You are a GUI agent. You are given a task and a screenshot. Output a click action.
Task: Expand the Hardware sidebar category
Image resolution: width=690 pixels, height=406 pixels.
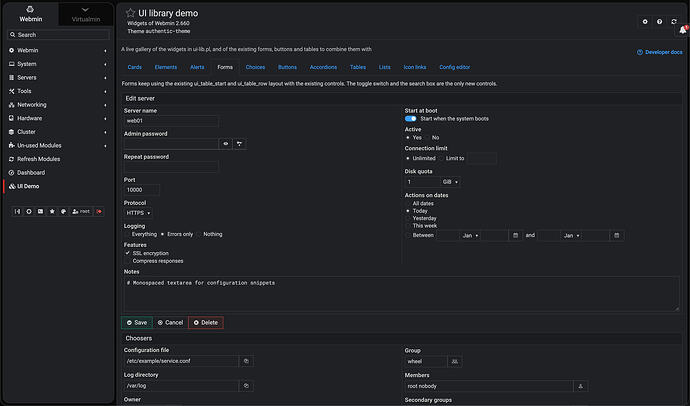coord(58,118)
